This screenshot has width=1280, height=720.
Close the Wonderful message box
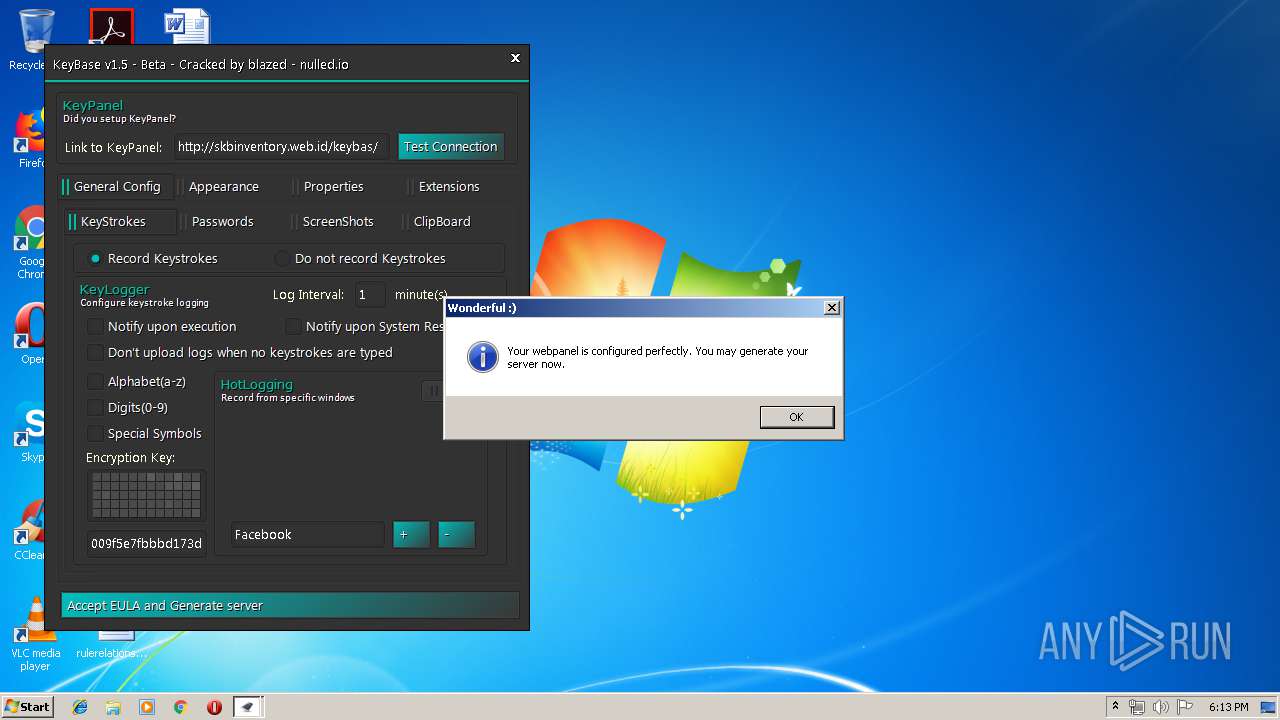tap(831, 308)
